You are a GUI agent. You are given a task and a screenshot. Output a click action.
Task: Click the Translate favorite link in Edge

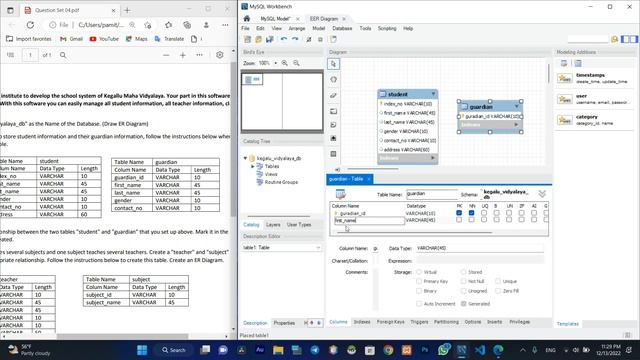pos(169,39)
